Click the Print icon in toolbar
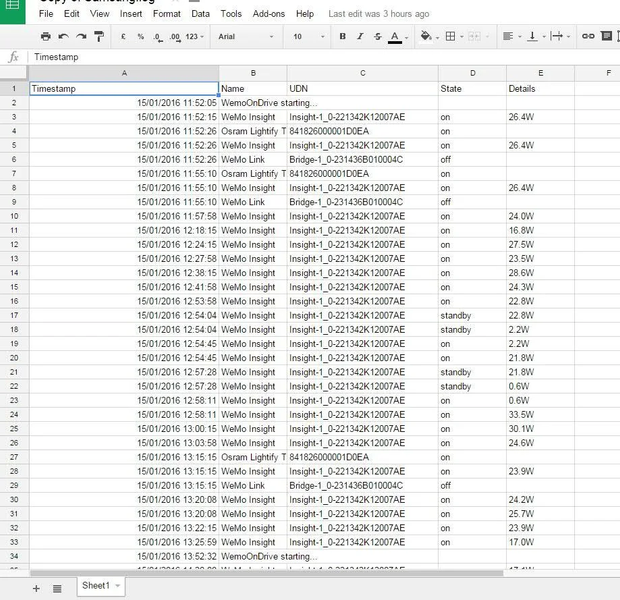 click(45, 36)
